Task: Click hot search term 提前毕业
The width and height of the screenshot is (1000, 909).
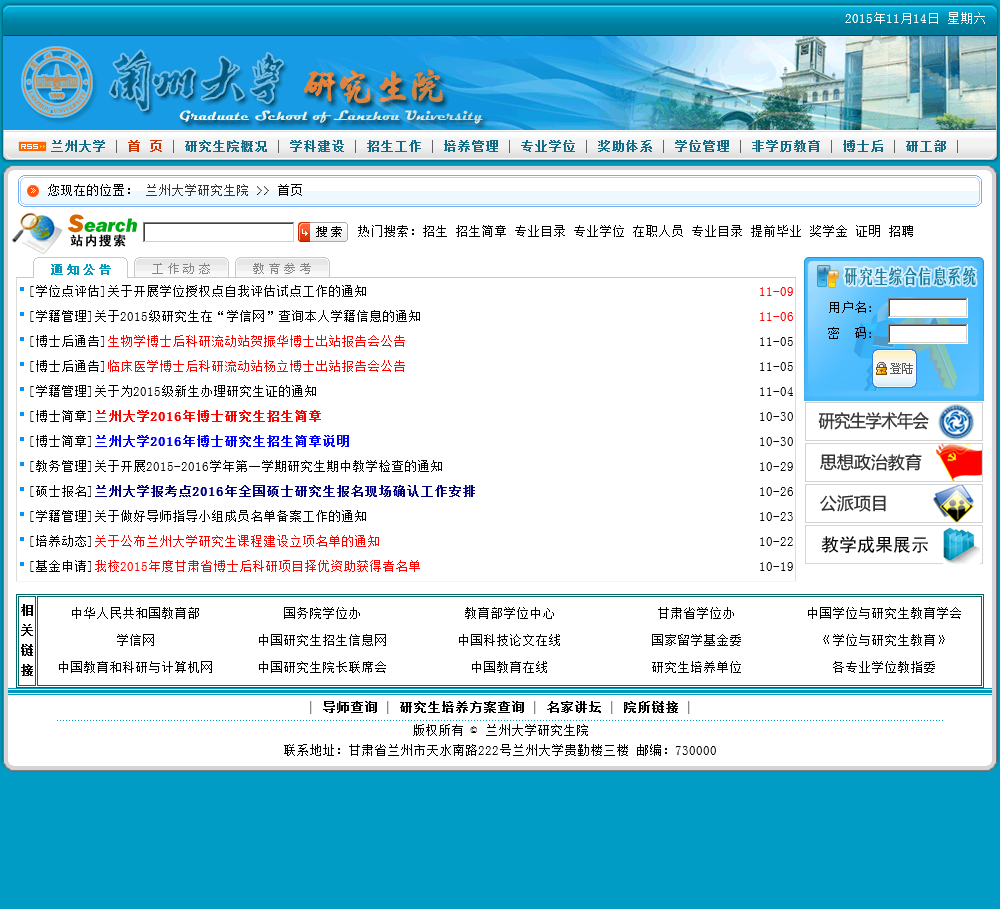Action: coord(776,232)
